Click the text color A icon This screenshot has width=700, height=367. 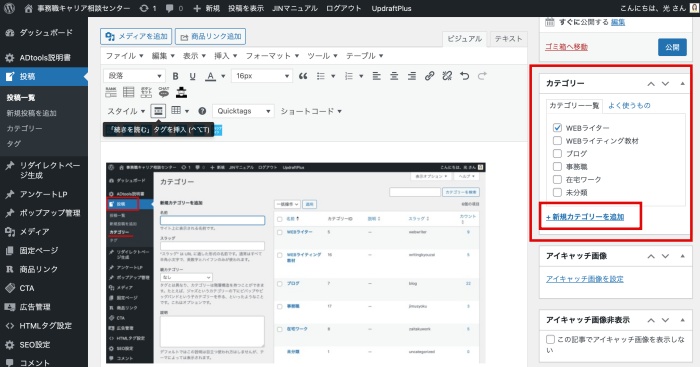(x=210, y=76)
